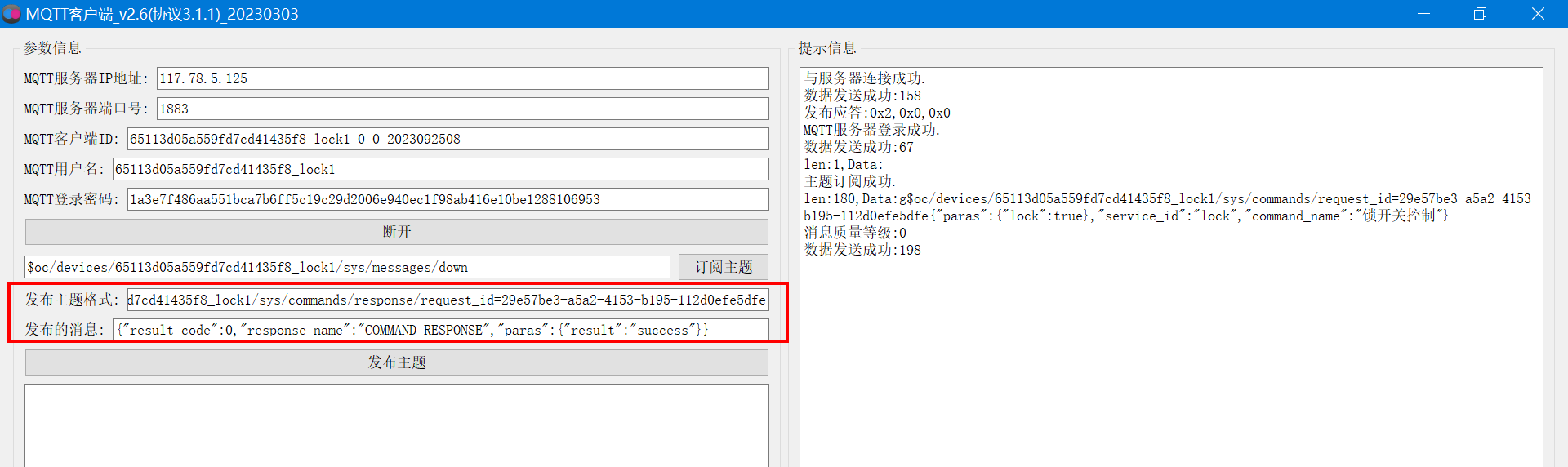
Task: Click the 'MQTT服务器端口号:' label
Action: 87,109
